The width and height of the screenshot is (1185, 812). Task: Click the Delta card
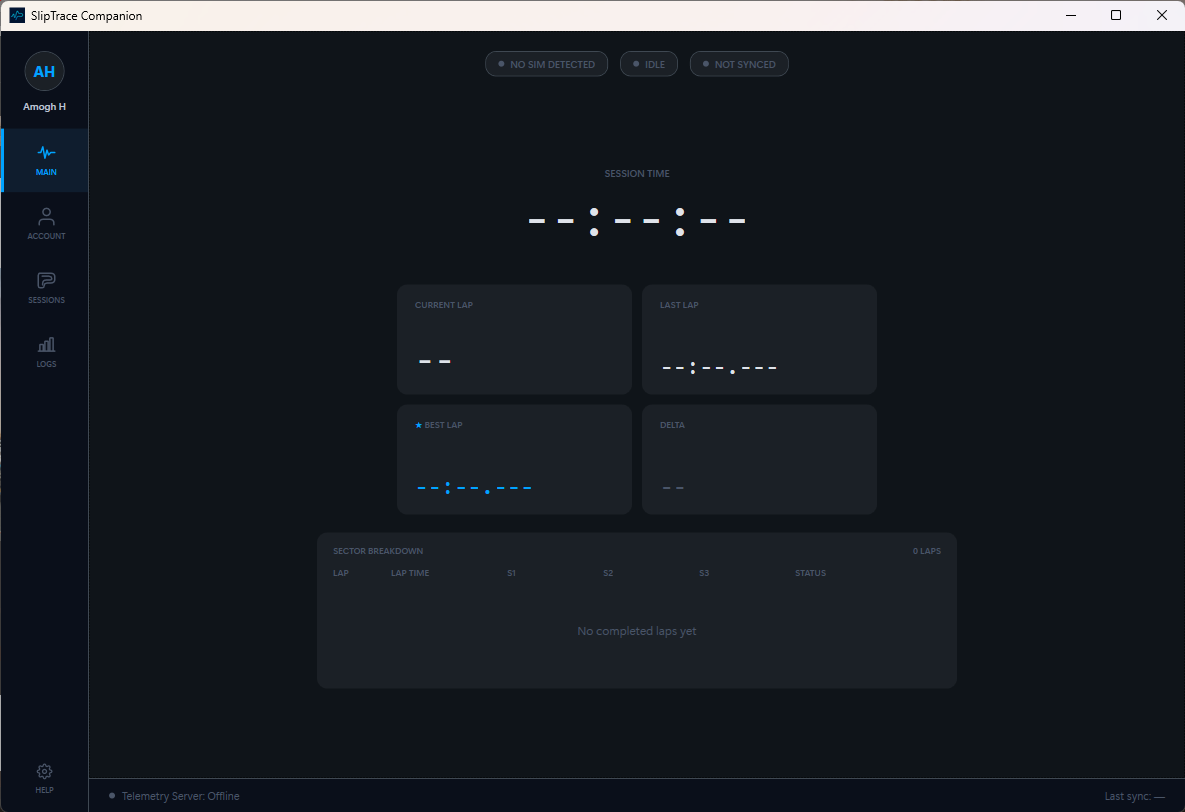(x=759, y=460)
